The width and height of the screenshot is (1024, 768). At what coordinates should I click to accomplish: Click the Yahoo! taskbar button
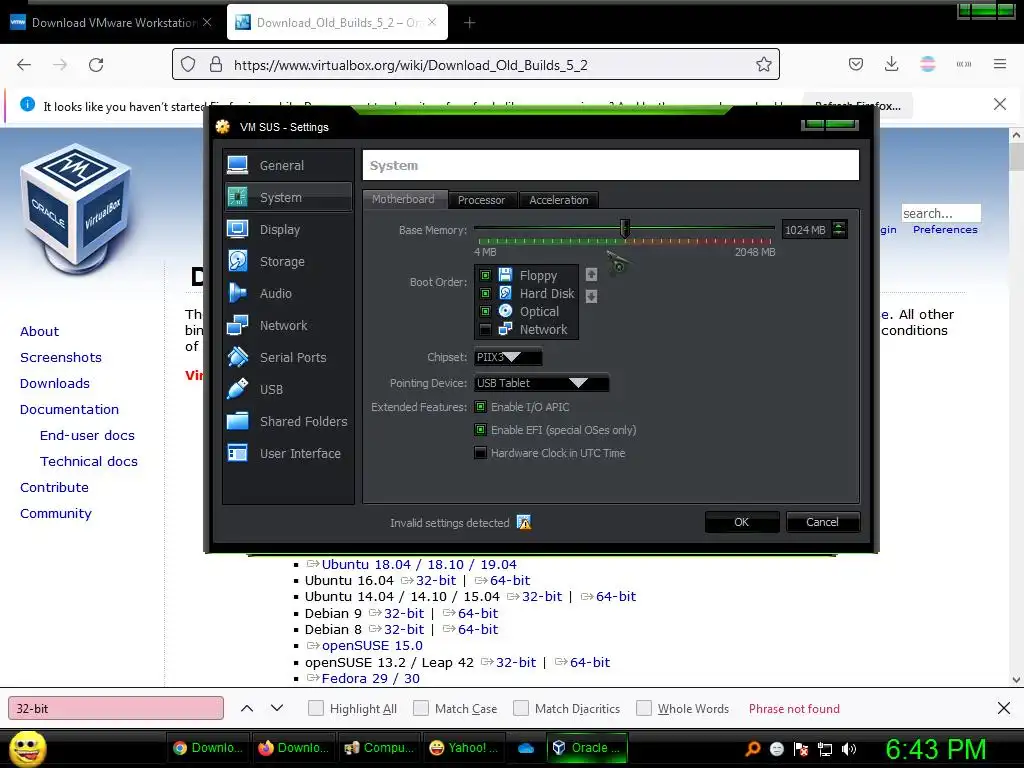click(x=463, y=748)
